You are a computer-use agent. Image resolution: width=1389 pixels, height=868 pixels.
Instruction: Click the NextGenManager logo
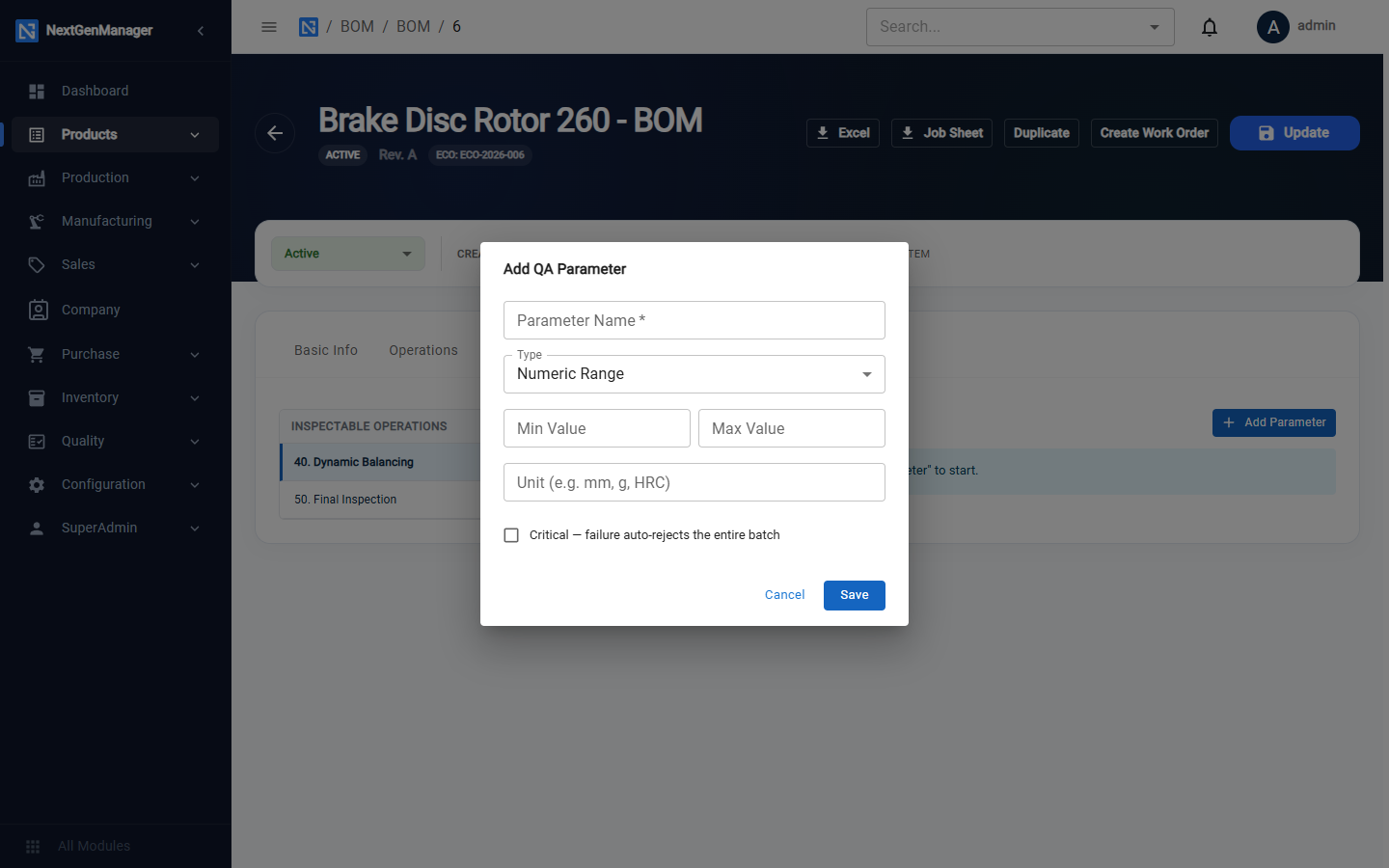pos(27,31)
